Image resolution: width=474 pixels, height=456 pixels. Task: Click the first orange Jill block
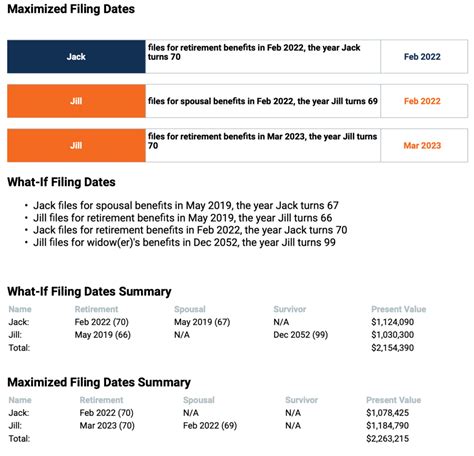[76, 101]
